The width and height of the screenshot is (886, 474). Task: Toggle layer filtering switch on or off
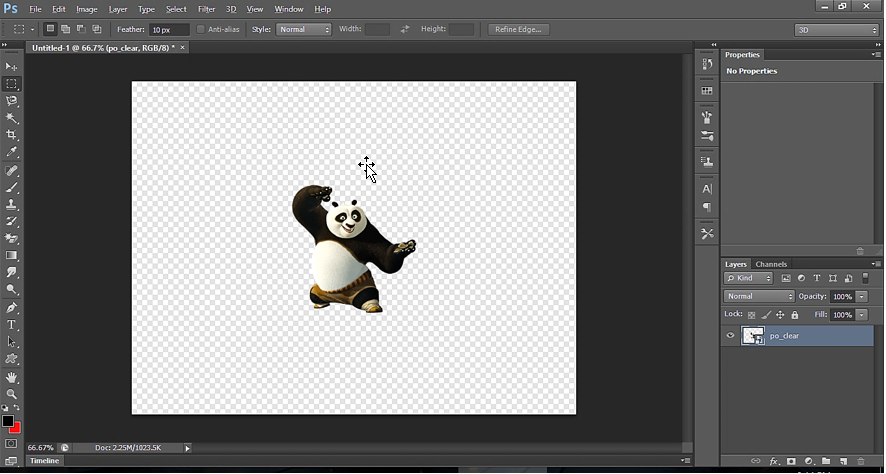[865, 277]
